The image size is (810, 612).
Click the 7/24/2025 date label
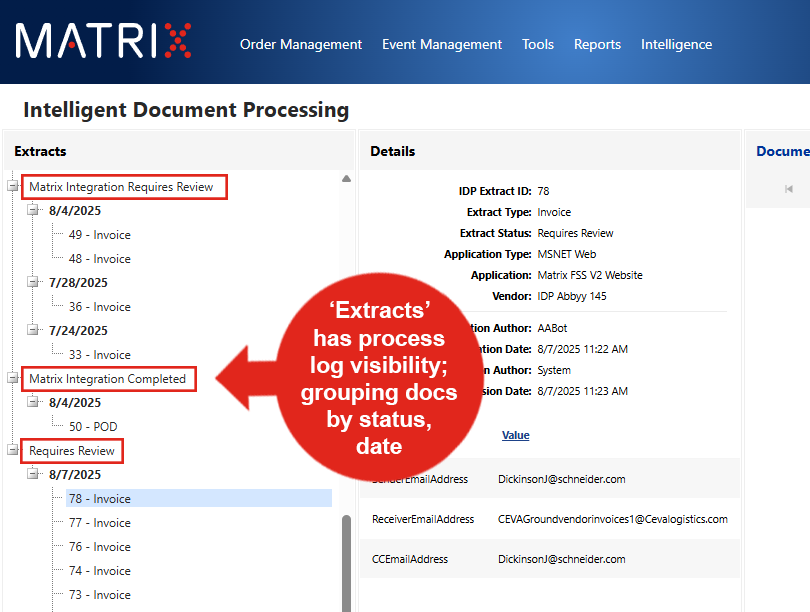[x=78, y=331]
